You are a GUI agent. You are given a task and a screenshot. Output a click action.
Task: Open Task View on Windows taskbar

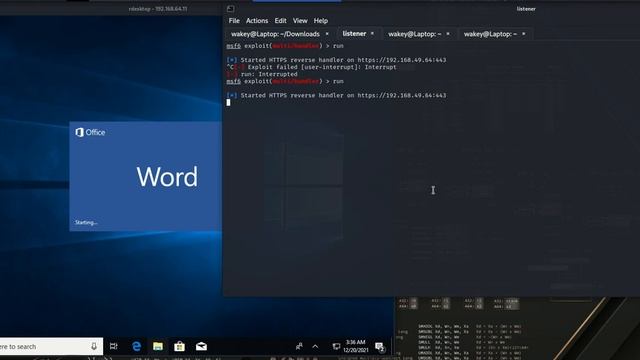pos(114,347)
